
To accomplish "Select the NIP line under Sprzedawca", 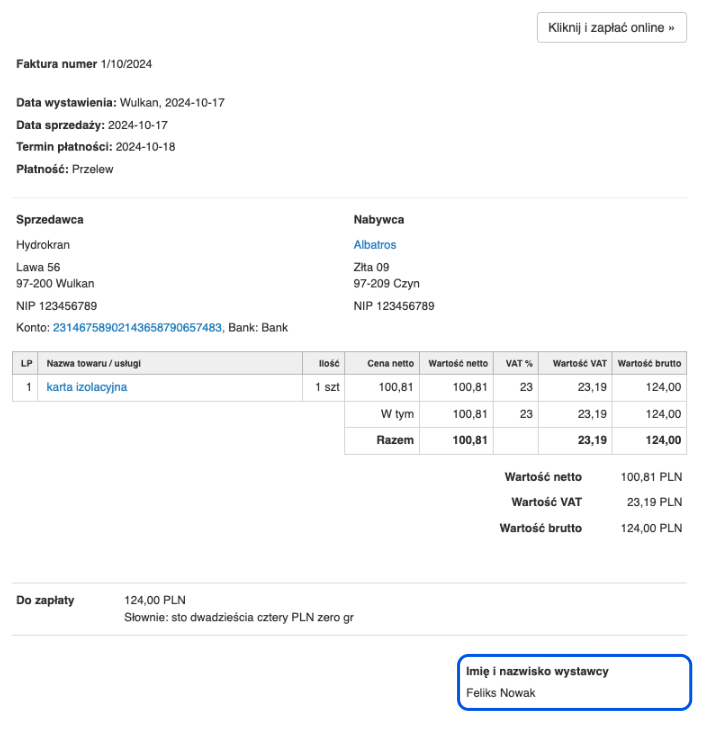I will [x=57, y=306].
